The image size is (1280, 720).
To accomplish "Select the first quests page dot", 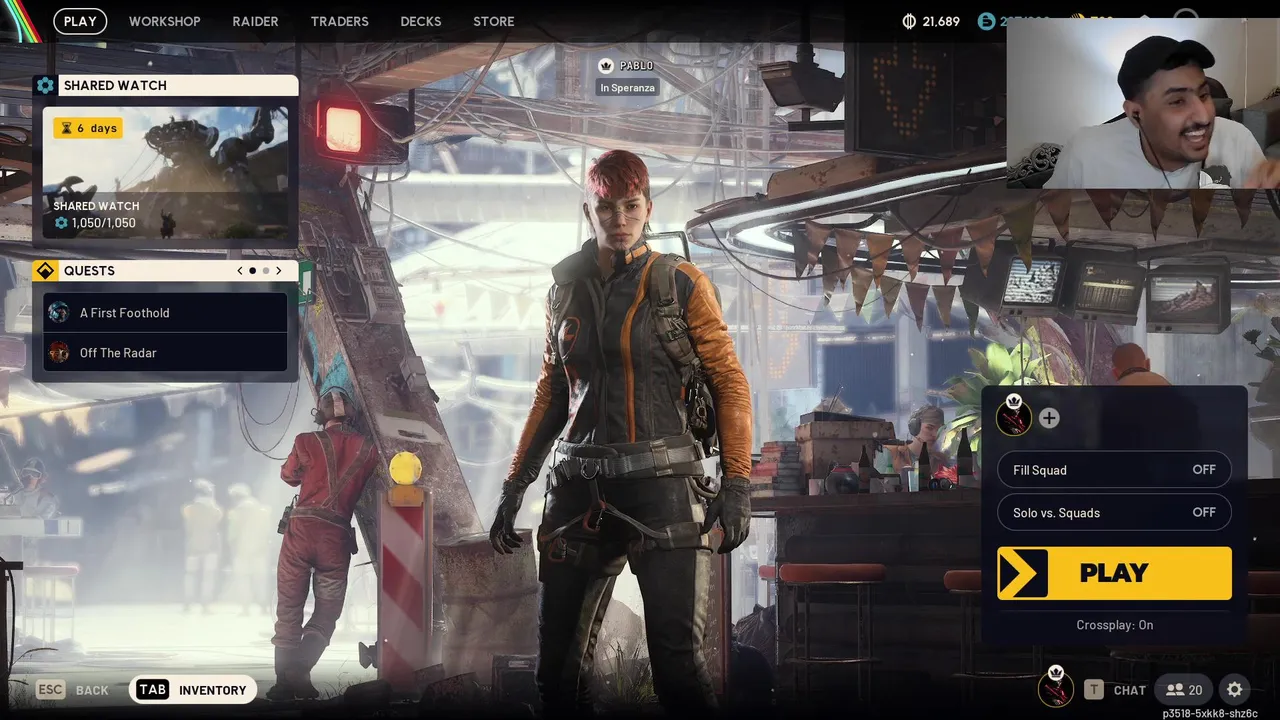I will [252, 271].
